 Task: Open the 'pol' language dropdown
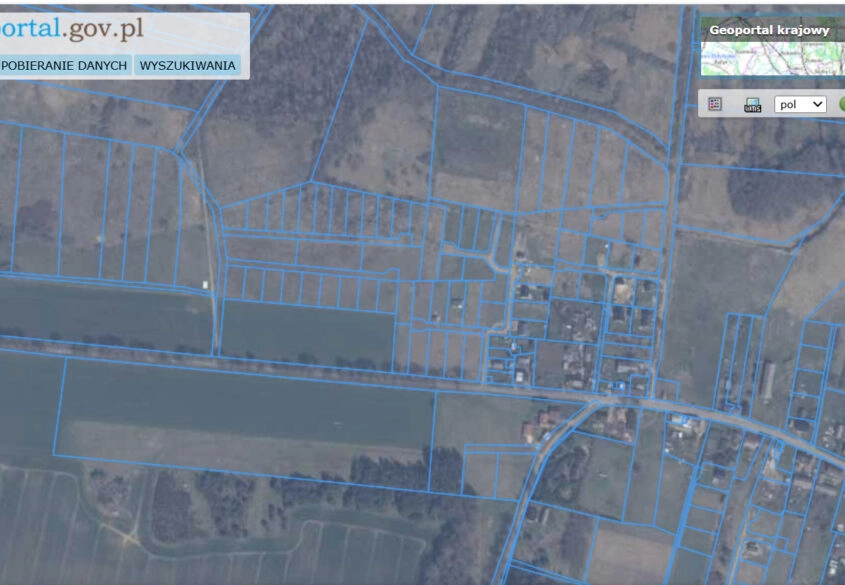click(x=800, y=104)
